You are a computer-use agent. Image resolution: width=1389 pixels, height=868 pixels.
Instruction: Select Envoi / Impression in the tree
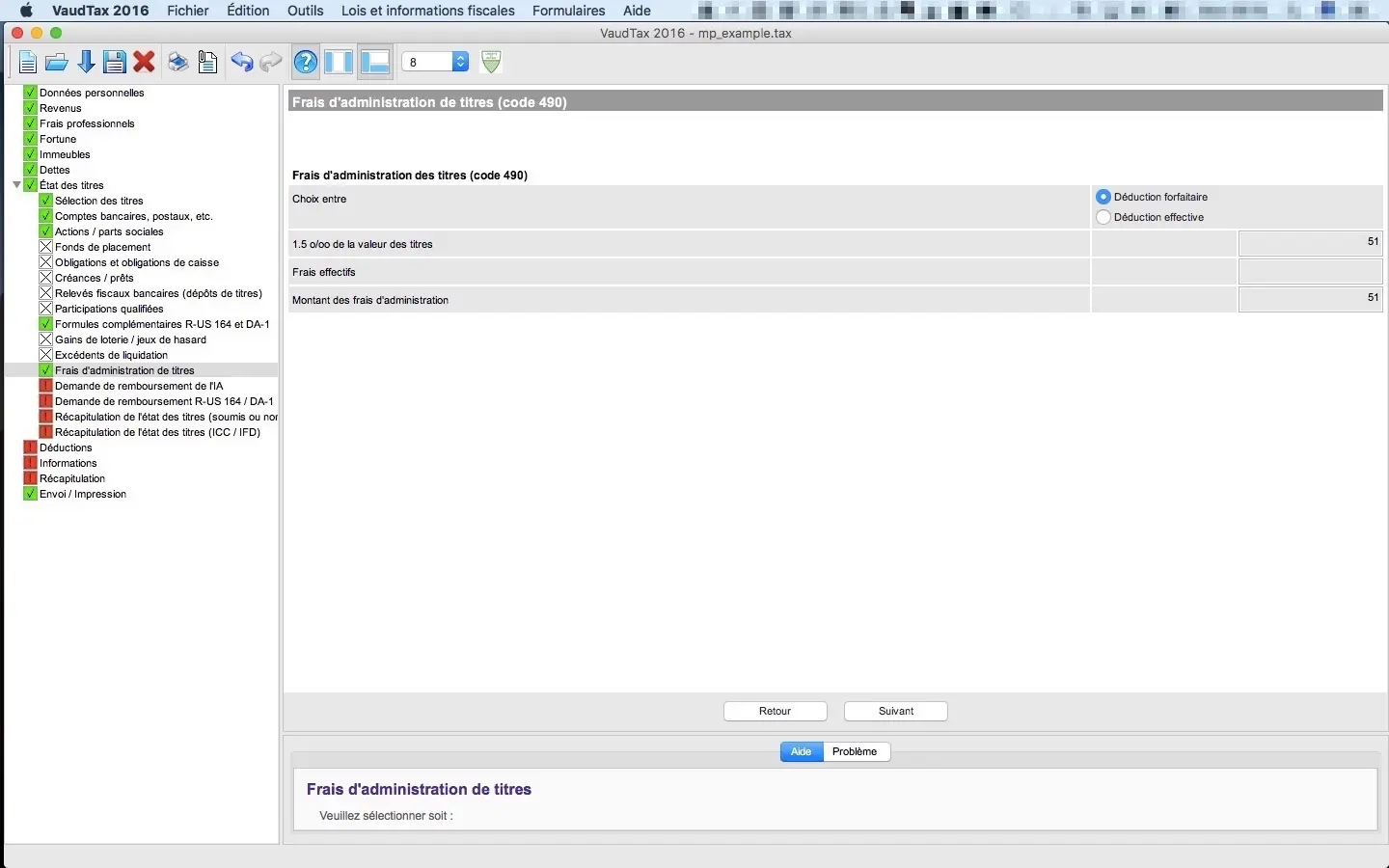click(83, 494)
